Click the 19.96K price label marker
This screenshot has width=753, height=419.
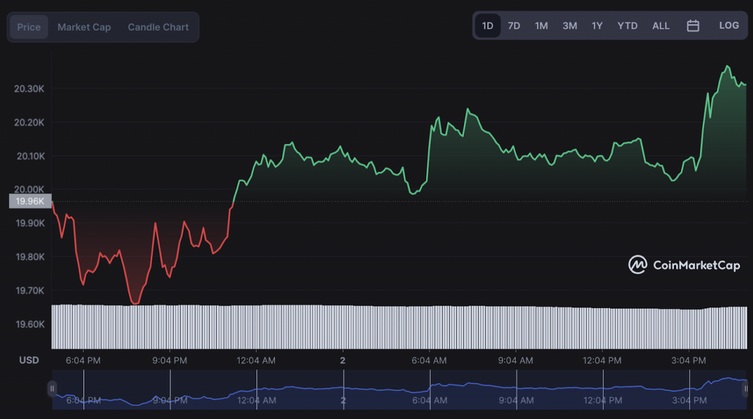(30, 201)
